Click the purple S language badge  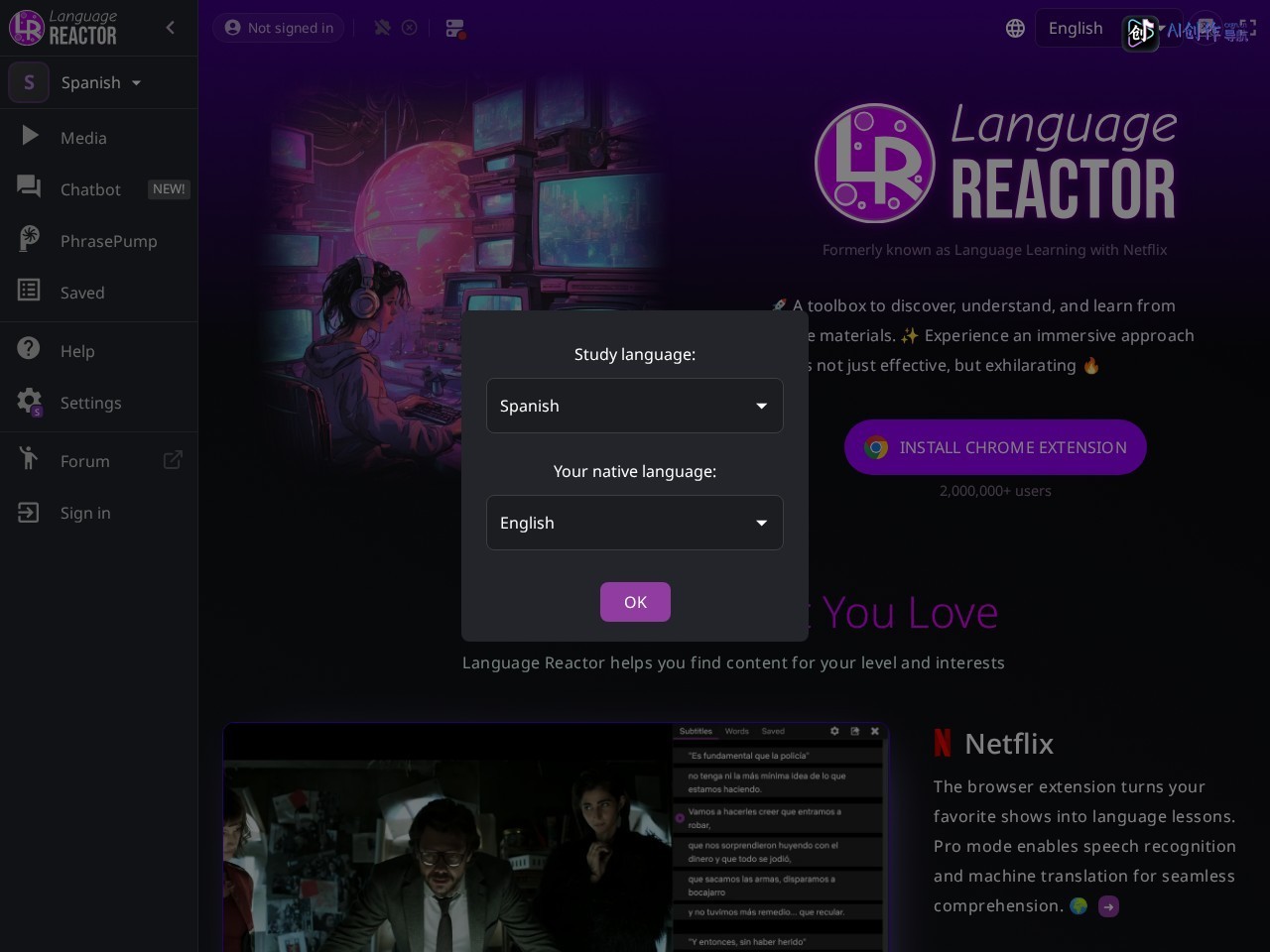pyautogui.click(x=29, y=82)
